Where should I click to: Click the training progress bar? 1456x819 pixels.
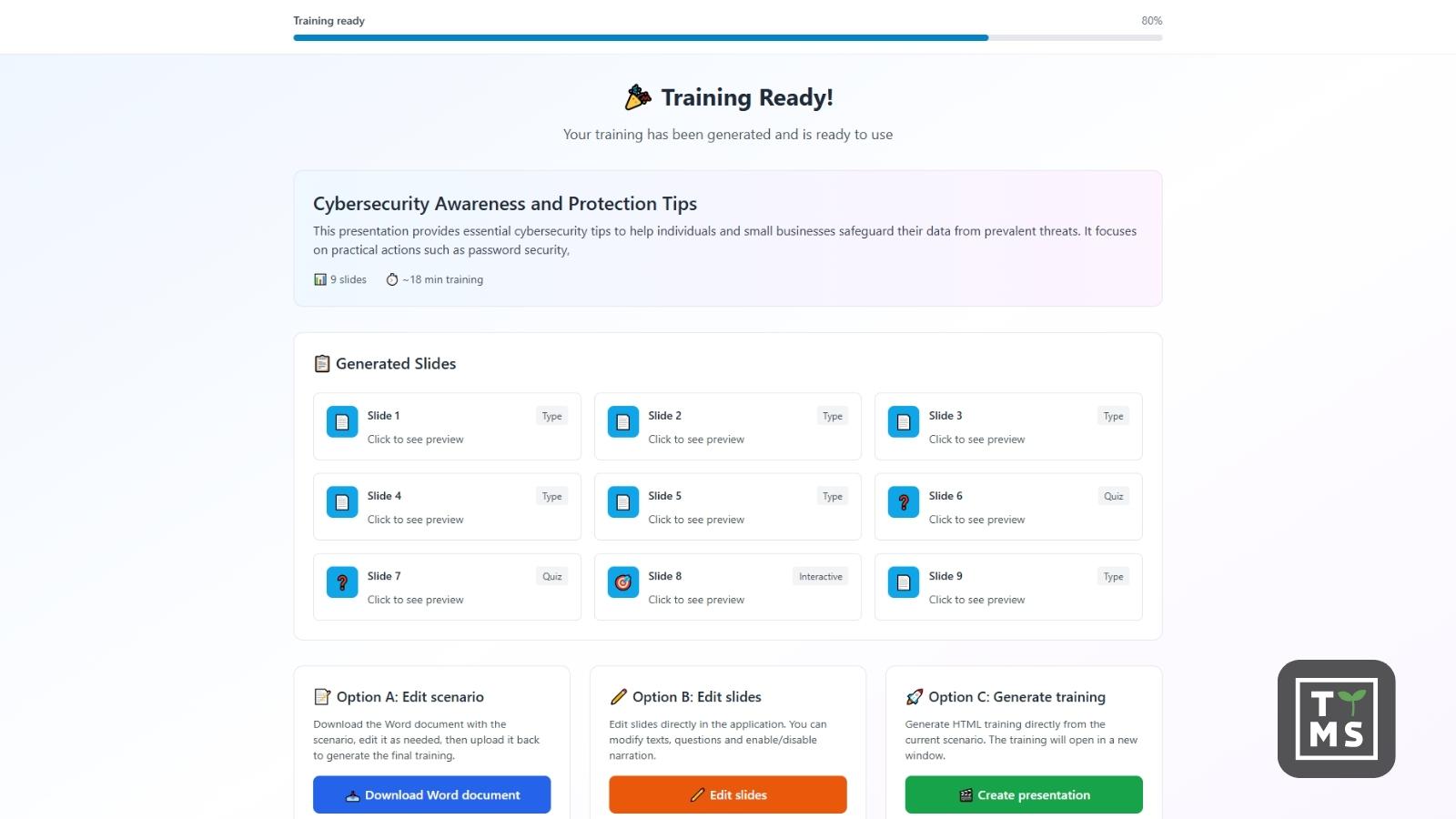tap(728, 37)
